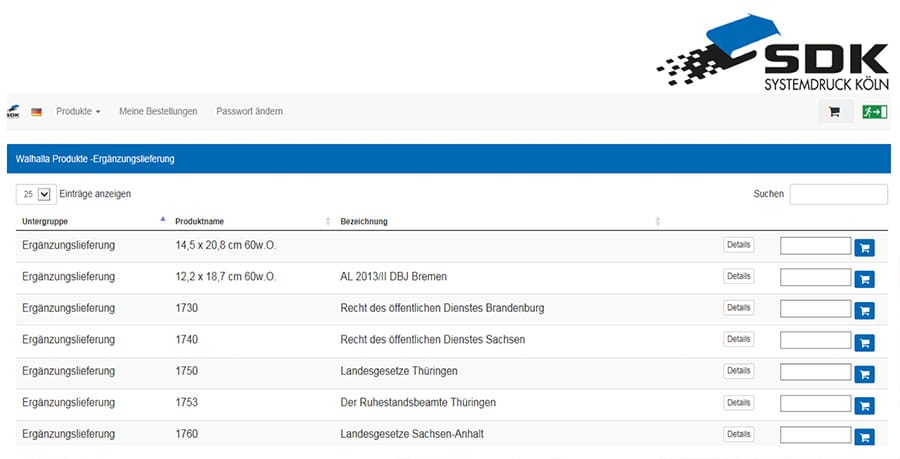This screenshot has width=900, height=459.
Task: Focus the Suchen search field
Action: 839,195
